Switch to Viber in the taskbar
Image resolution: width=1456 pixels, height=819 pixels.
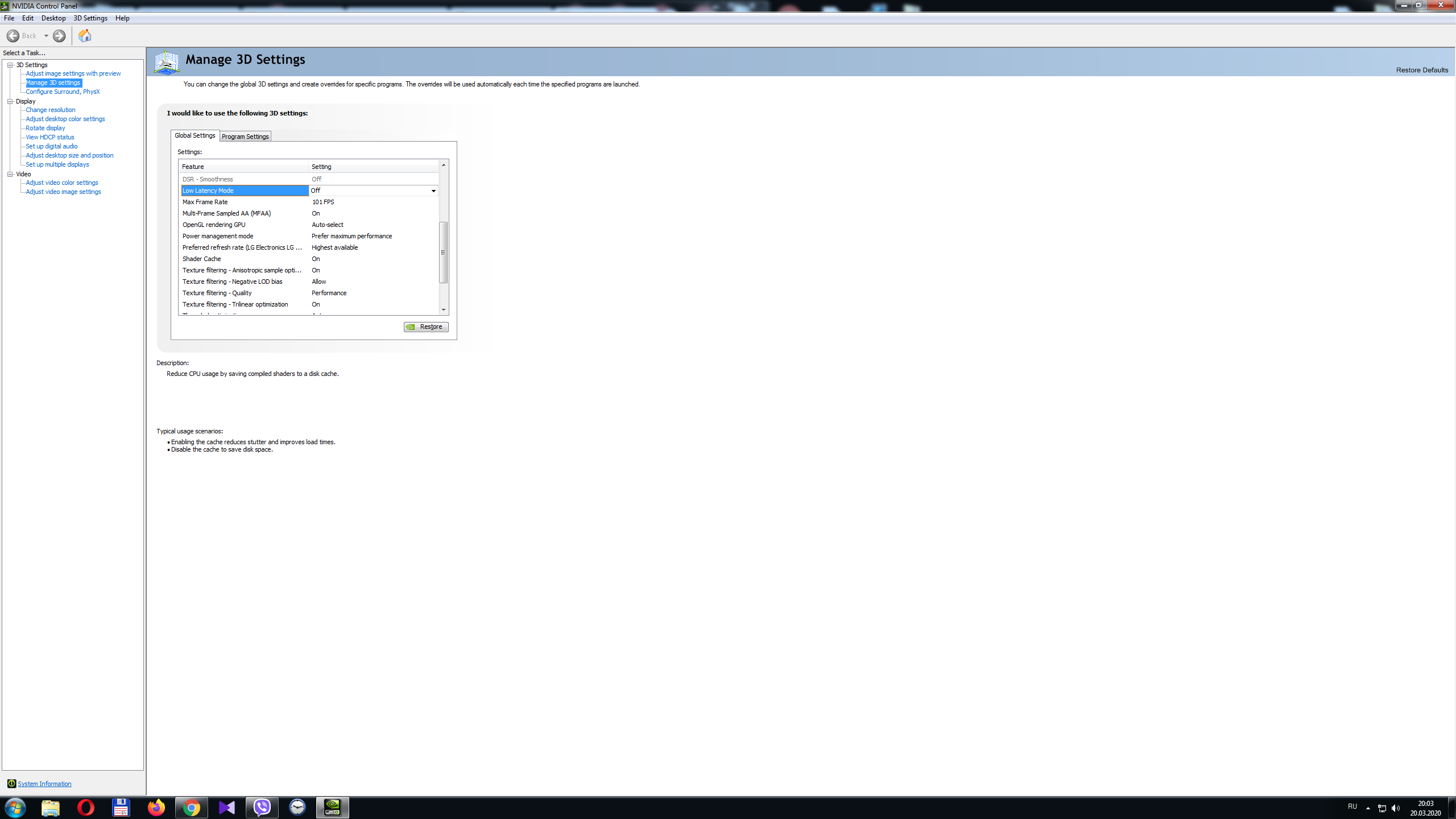pos(262,808)
